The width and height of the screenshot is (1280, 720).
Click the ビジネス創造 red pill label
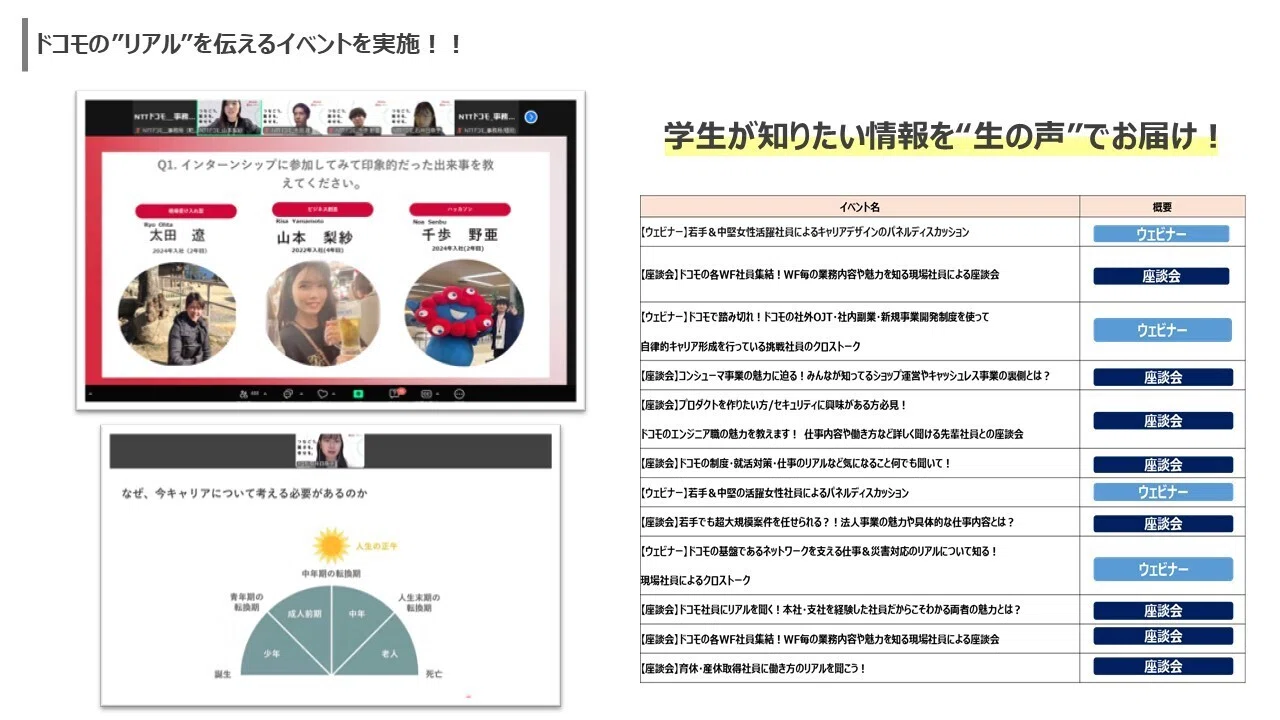click(x=322, y=209)
